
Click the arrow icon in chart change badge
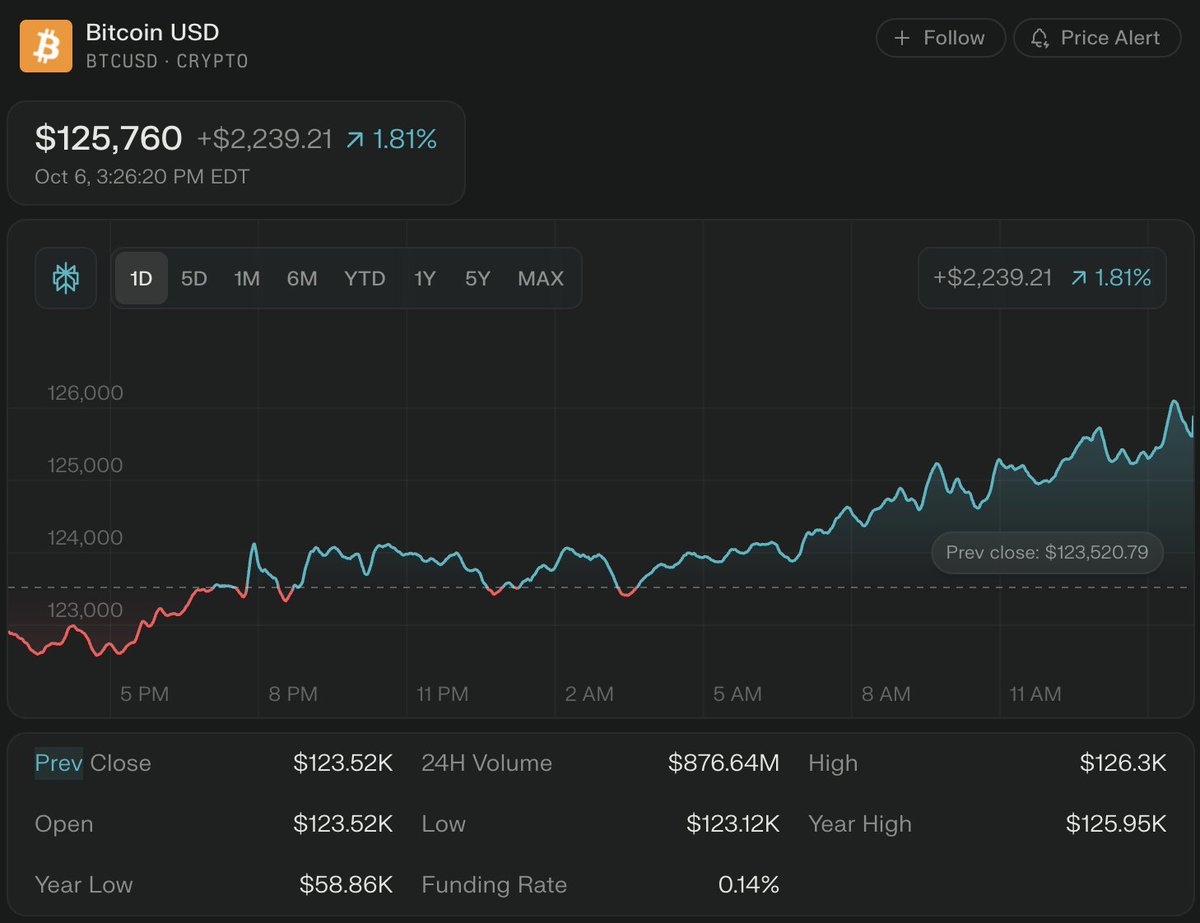(1079, 278)
